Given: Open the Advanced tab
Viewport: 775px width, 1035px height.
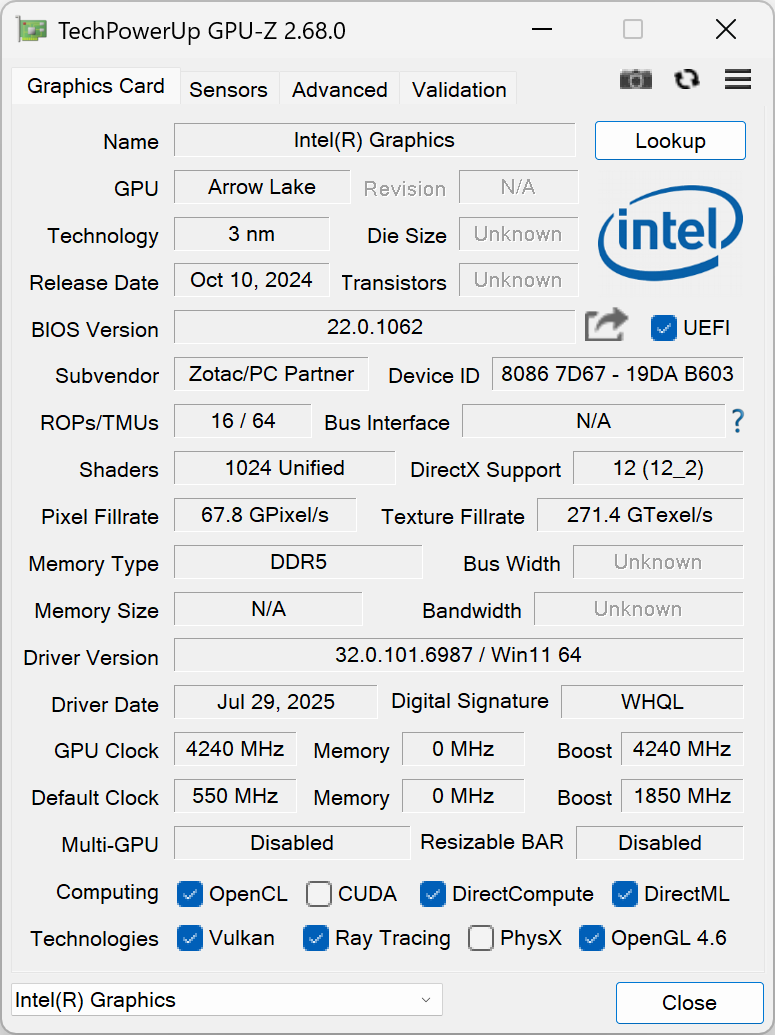Looking at the screenshot, I should pyautogui.click(x=338, y=89).
